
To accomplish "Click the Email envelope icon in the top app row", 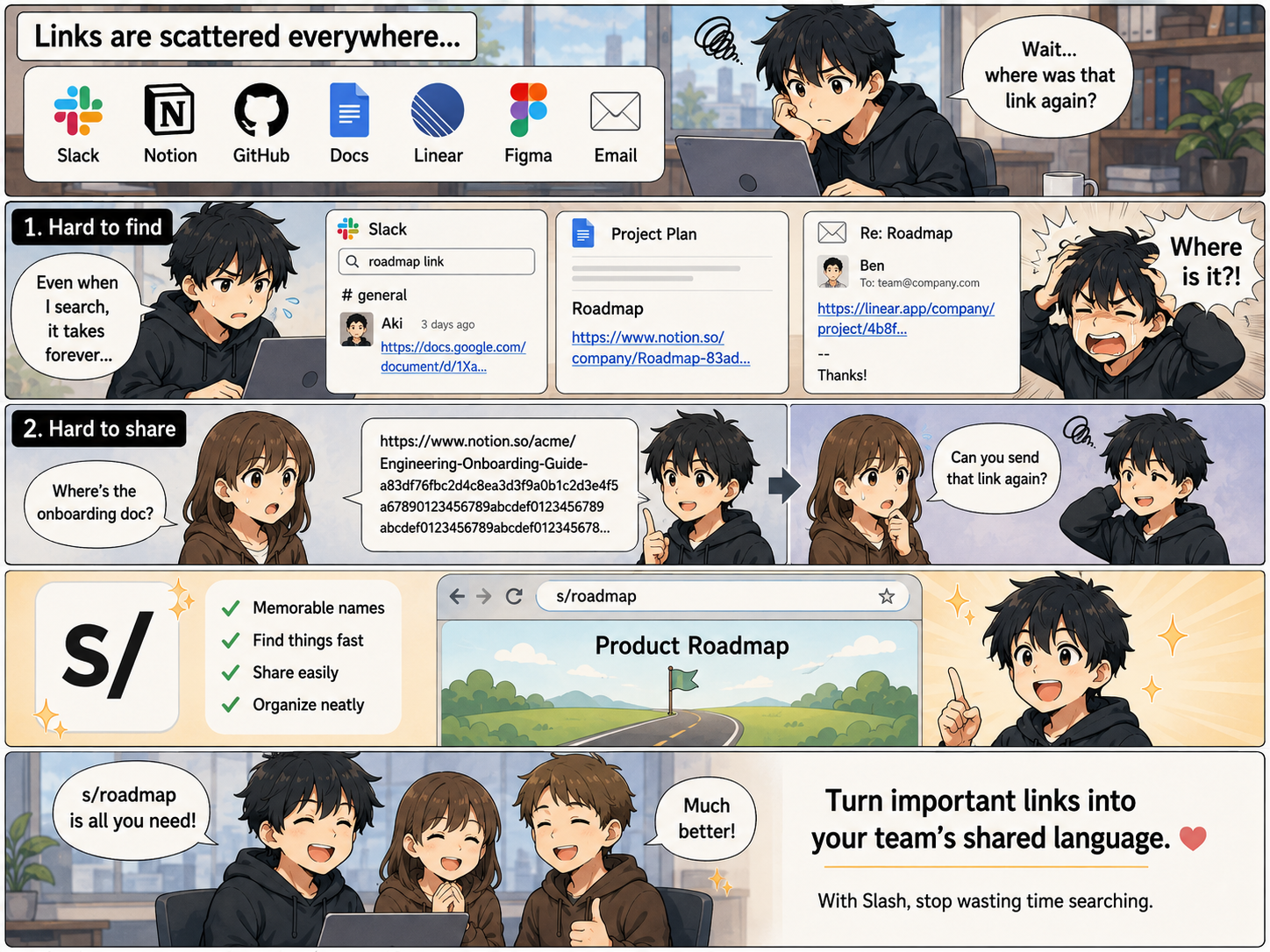I will pos(616,111).
